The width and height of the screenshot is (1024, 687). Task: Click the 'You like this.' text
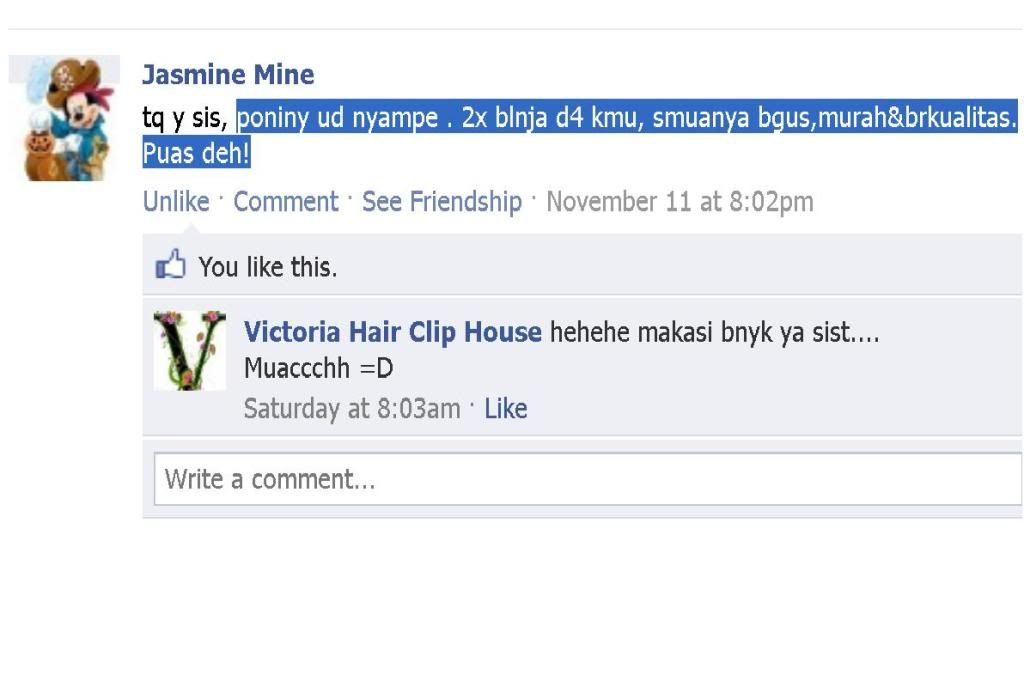268,267
